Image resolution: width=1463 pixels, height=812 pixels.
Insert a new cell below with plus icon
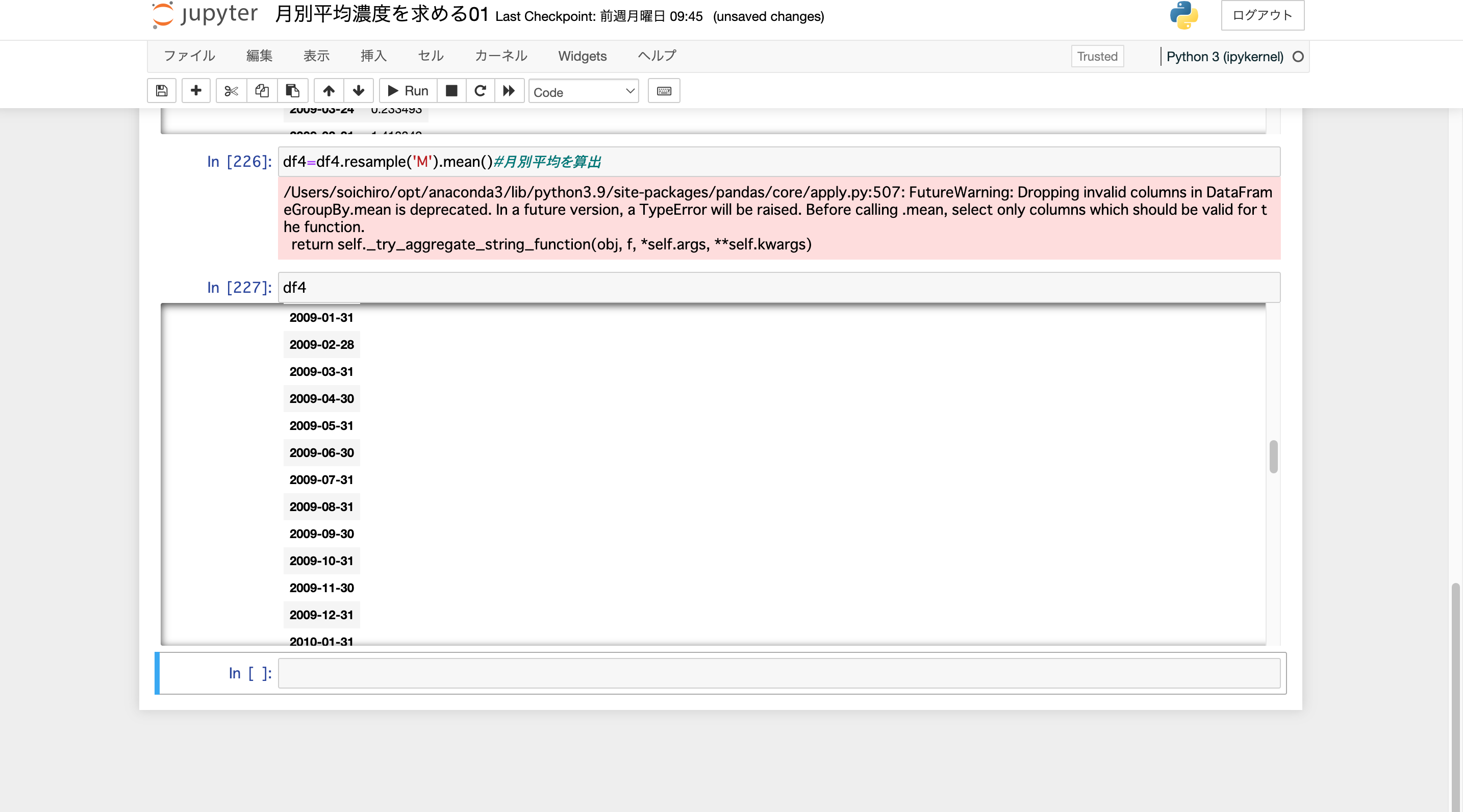click(195, 91)
